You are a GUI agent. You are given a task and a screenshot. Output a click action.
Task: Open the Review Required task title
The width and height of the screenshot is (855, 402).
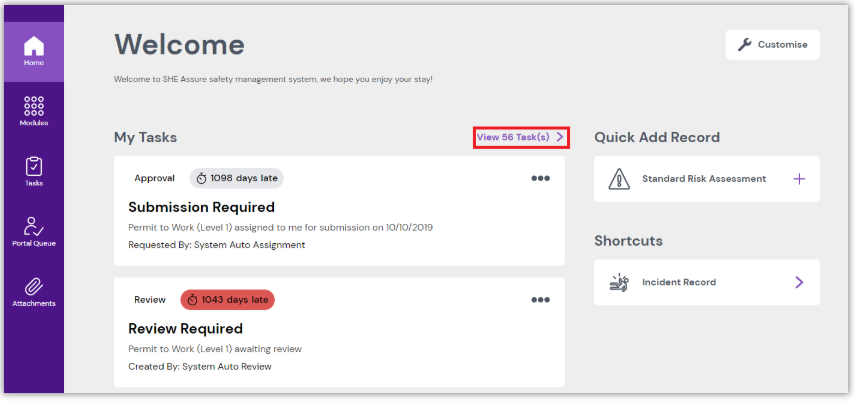point(185,328)
